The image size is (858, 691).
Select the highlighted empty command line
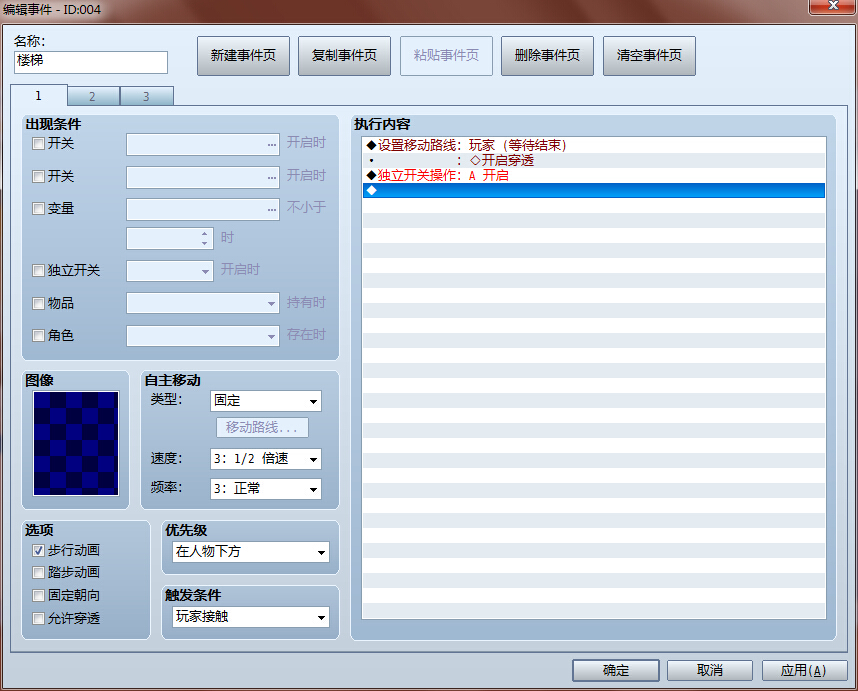point(594,190)
